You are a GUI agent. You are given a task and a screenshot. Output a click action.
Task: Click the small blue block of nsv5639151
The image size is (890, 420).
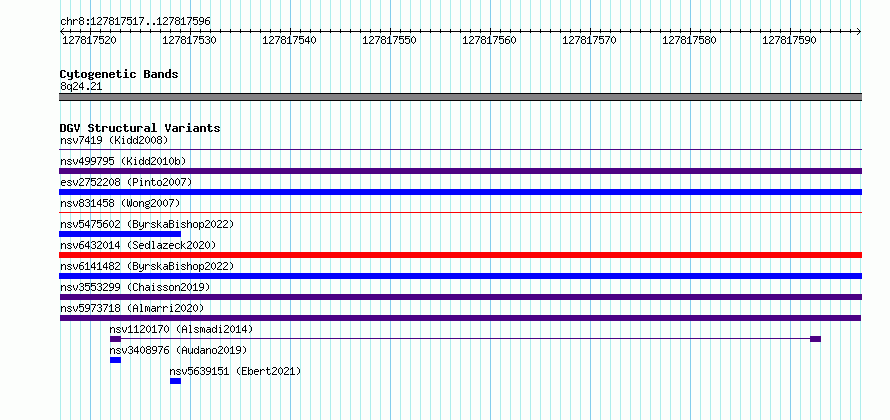click(x=175, y=381)
